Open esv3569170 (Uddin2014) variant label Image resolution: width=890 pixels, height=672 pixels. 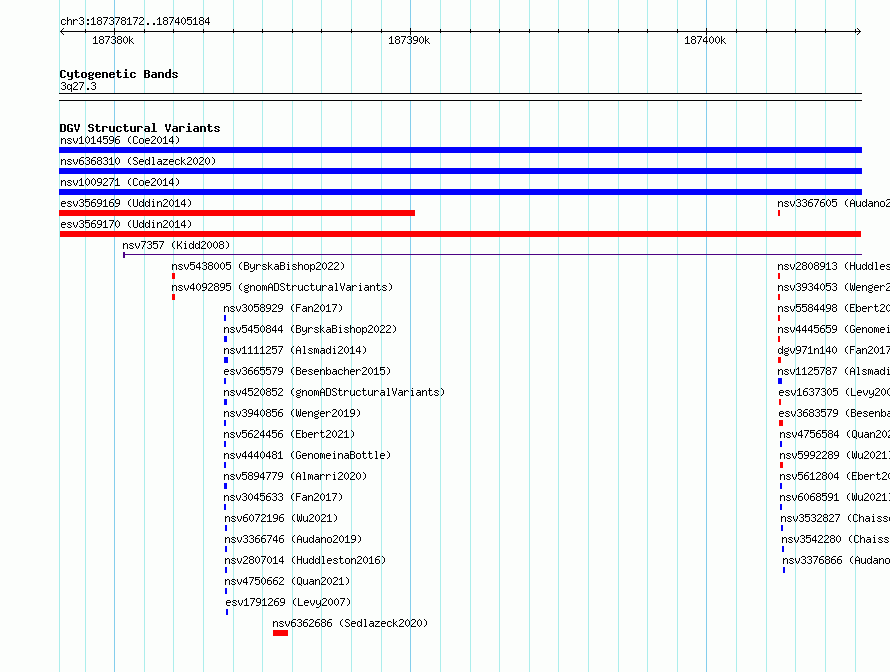(x=126, y=224)
